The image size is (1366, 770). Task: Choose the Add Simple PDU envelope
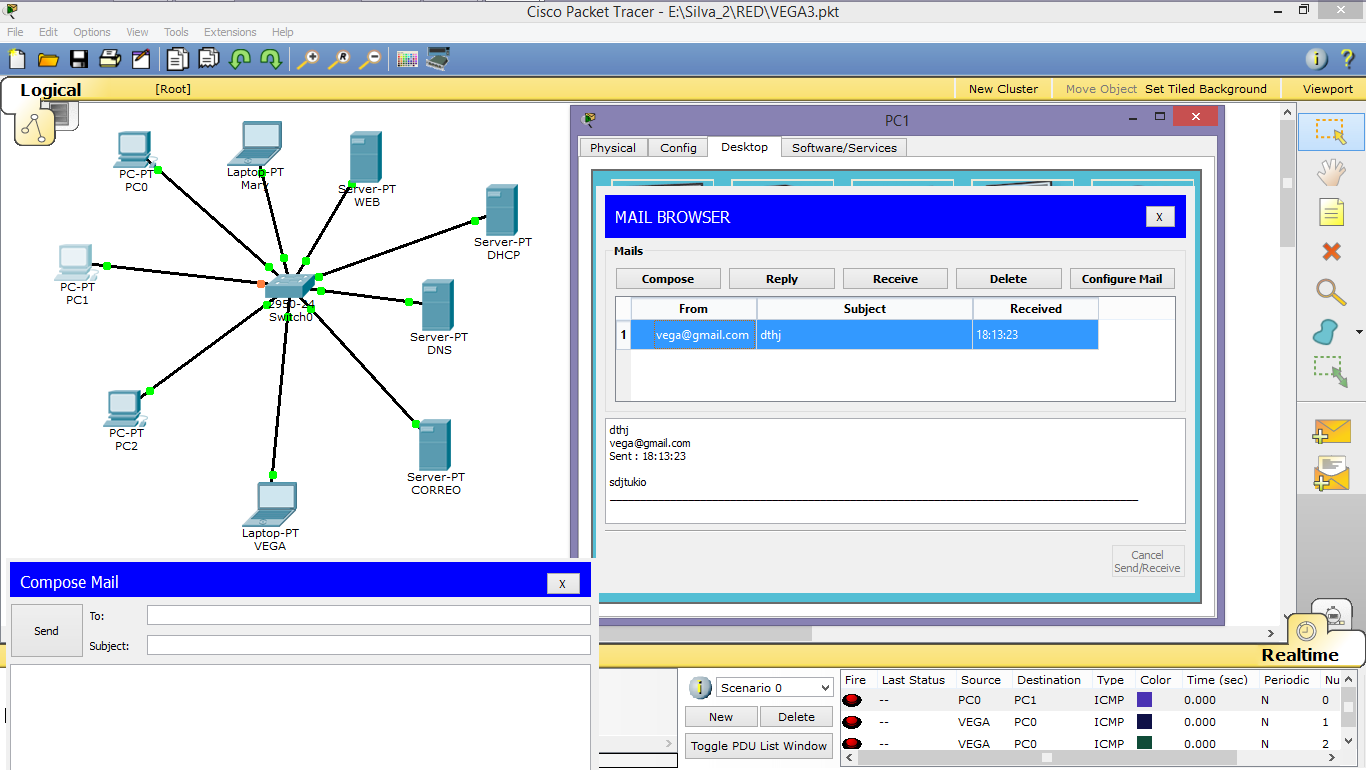pyautogui.click(x=1331, y=431)
